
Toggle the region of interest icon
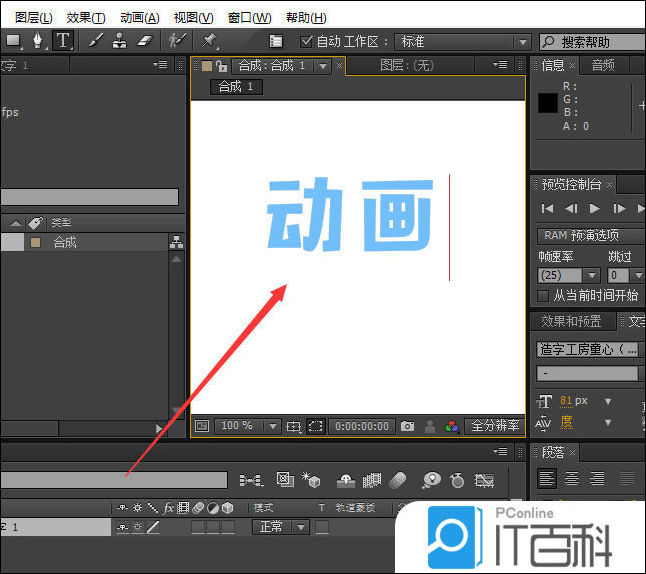pyautogui.click(x=315, y=426)
